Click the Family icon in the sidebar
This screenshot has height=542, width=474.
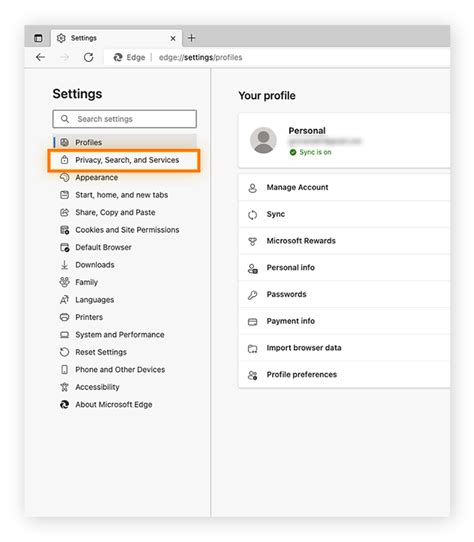[x=64, y=282]
